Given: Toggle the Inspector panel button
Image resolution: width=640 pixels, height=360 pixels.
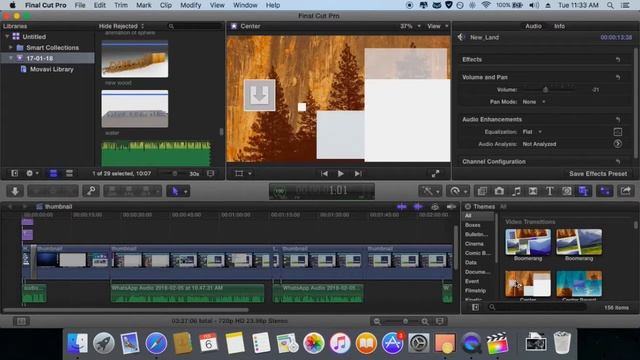Looking at the screenshot, I should point(605,191).
